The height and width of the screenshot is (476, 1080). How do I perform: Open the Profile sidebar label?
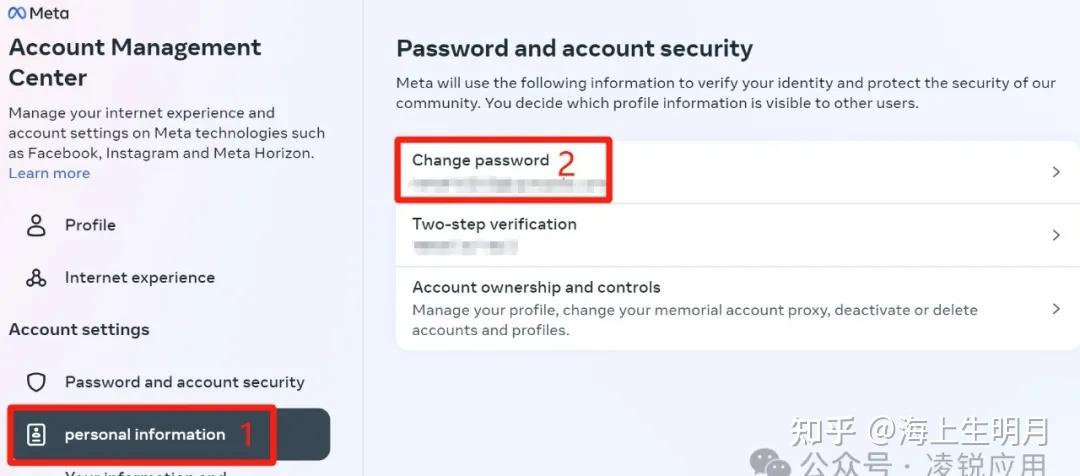click(90, 225)
